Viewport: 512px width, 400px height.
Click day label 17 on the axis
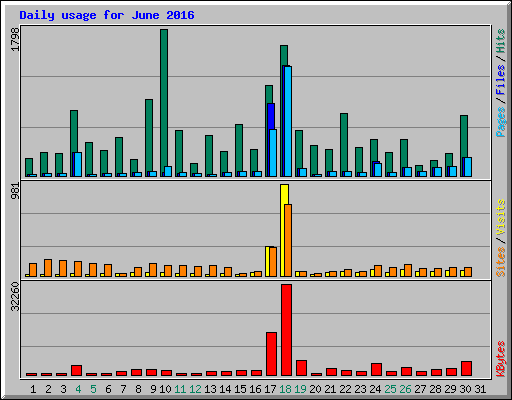point(270,389)
